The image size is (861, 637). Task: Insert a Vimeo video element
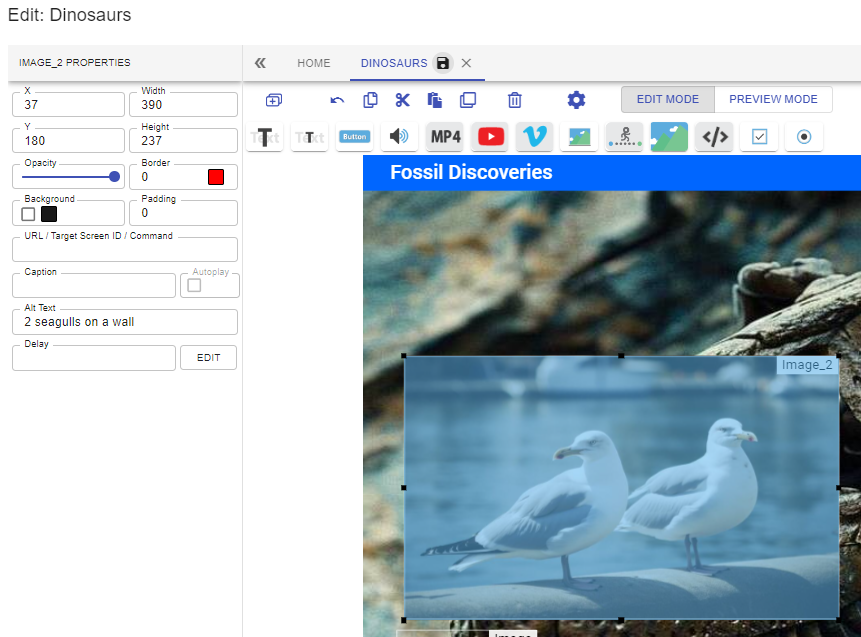535,137
